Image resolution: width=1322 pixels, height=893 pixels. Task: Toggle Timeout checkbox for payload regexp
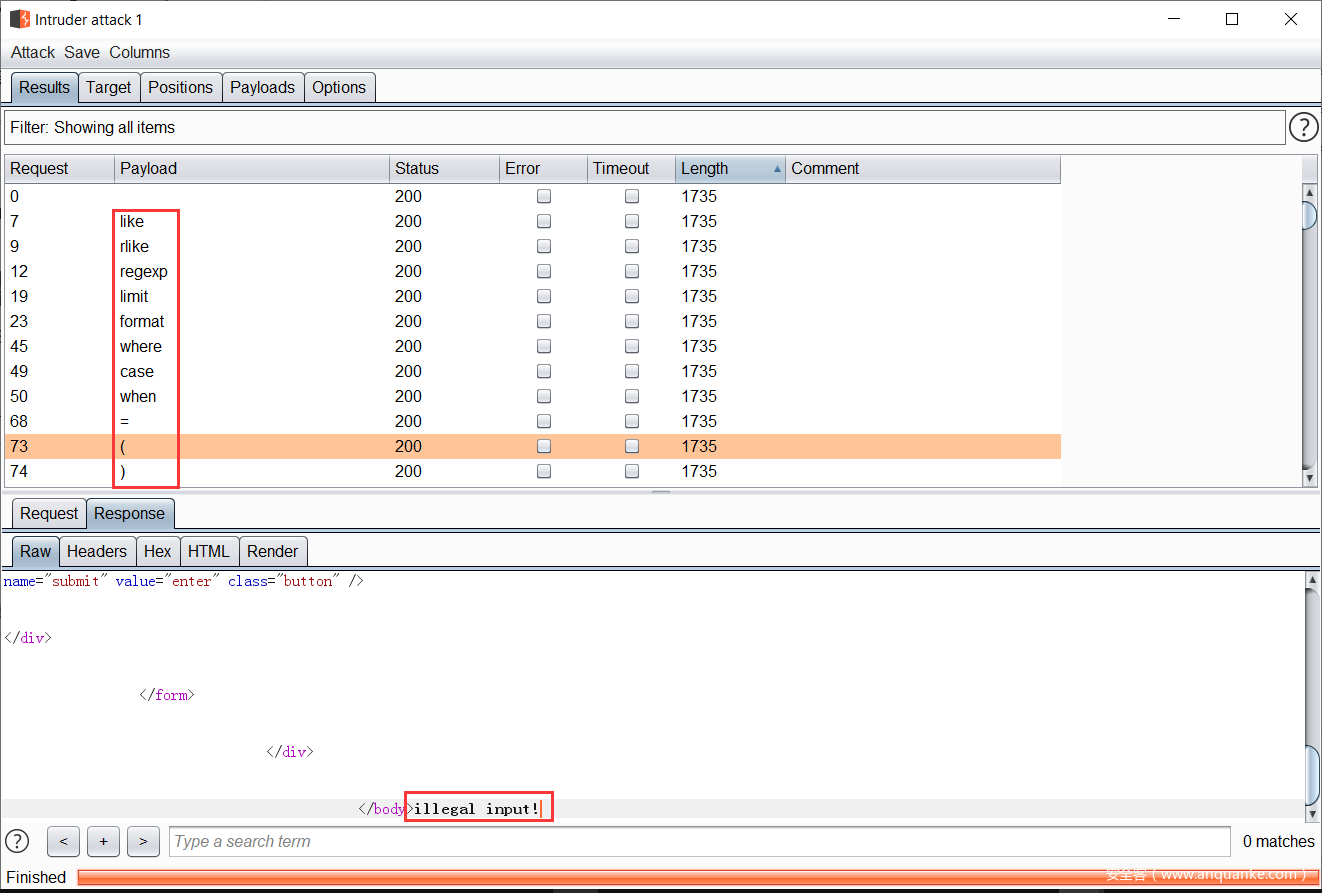point(632,271)
